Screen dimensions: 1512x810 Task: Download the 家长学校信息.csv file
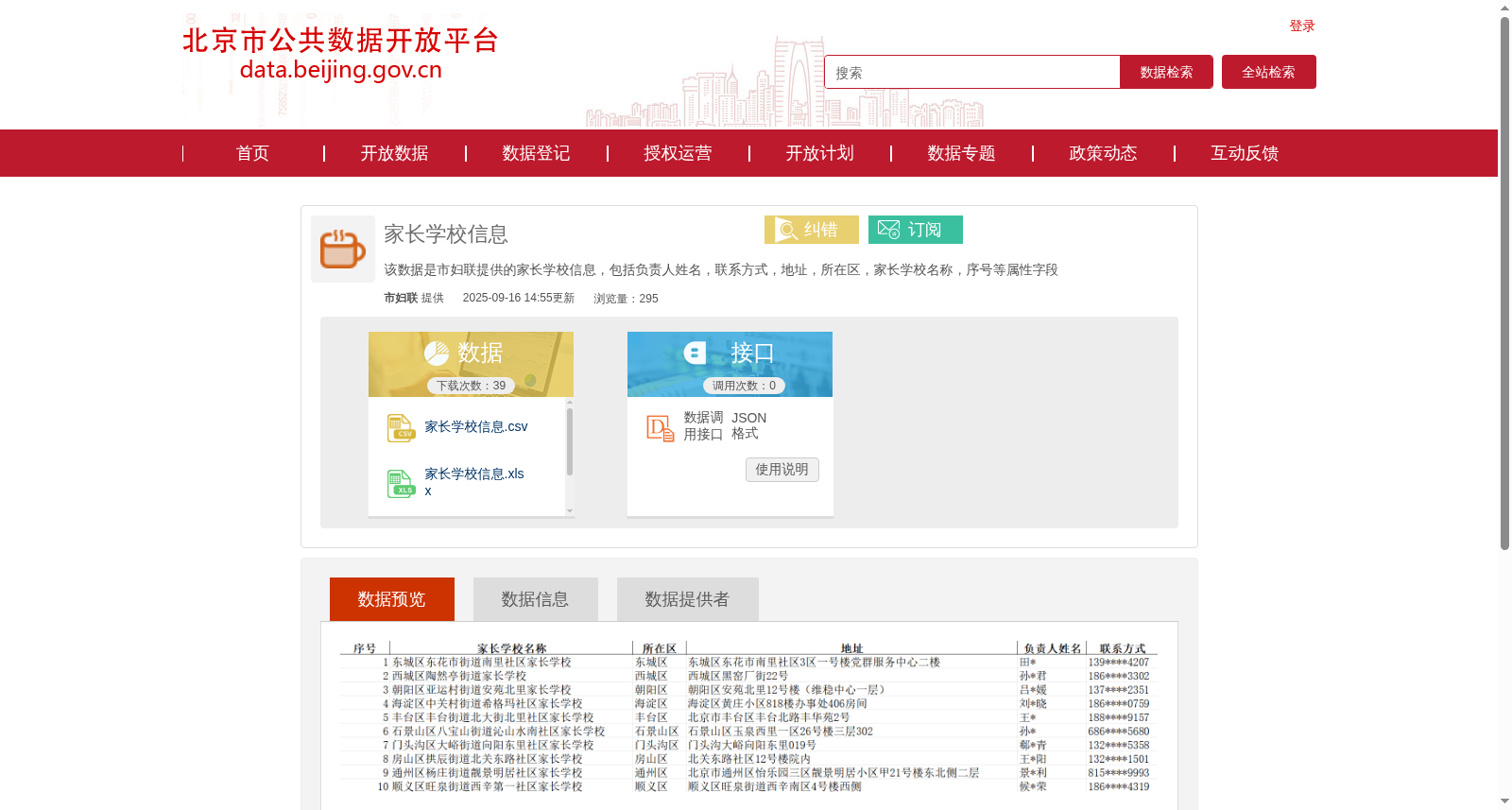[476, 427]
